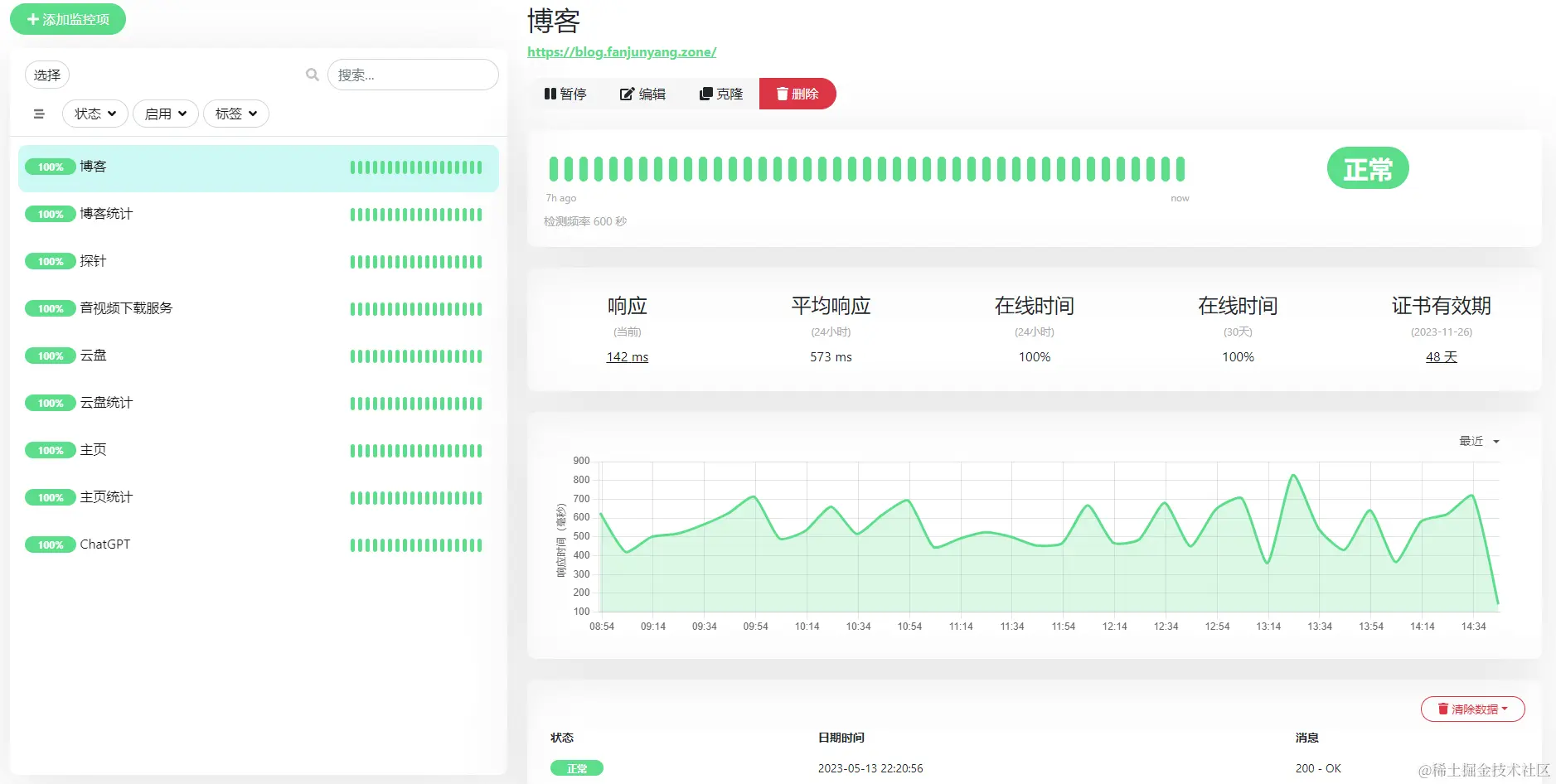Click the 暂停 pause button

(x=565, y=94)
